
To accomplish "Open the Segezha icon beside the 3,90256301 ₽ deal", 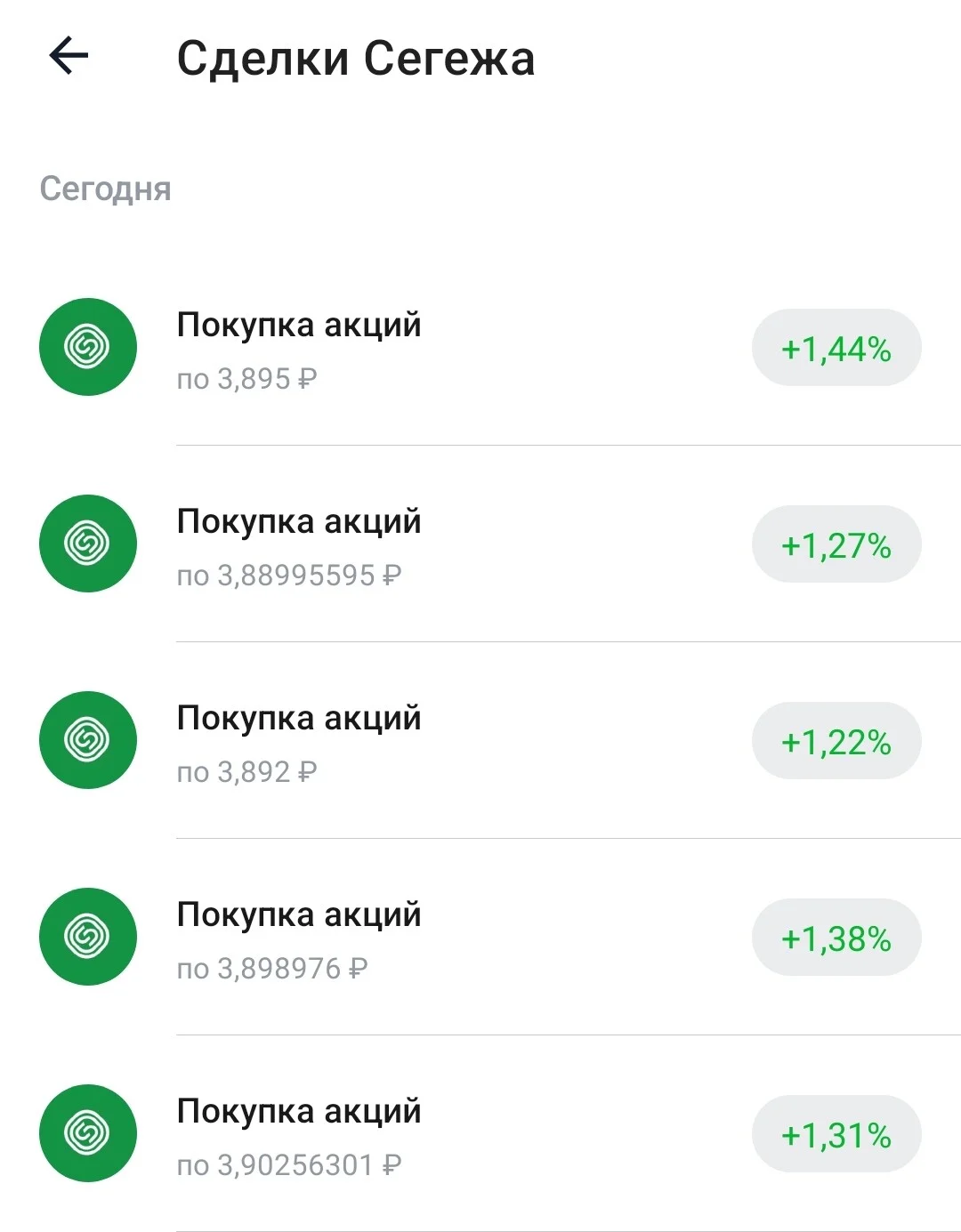I will tap(88, 1133).
